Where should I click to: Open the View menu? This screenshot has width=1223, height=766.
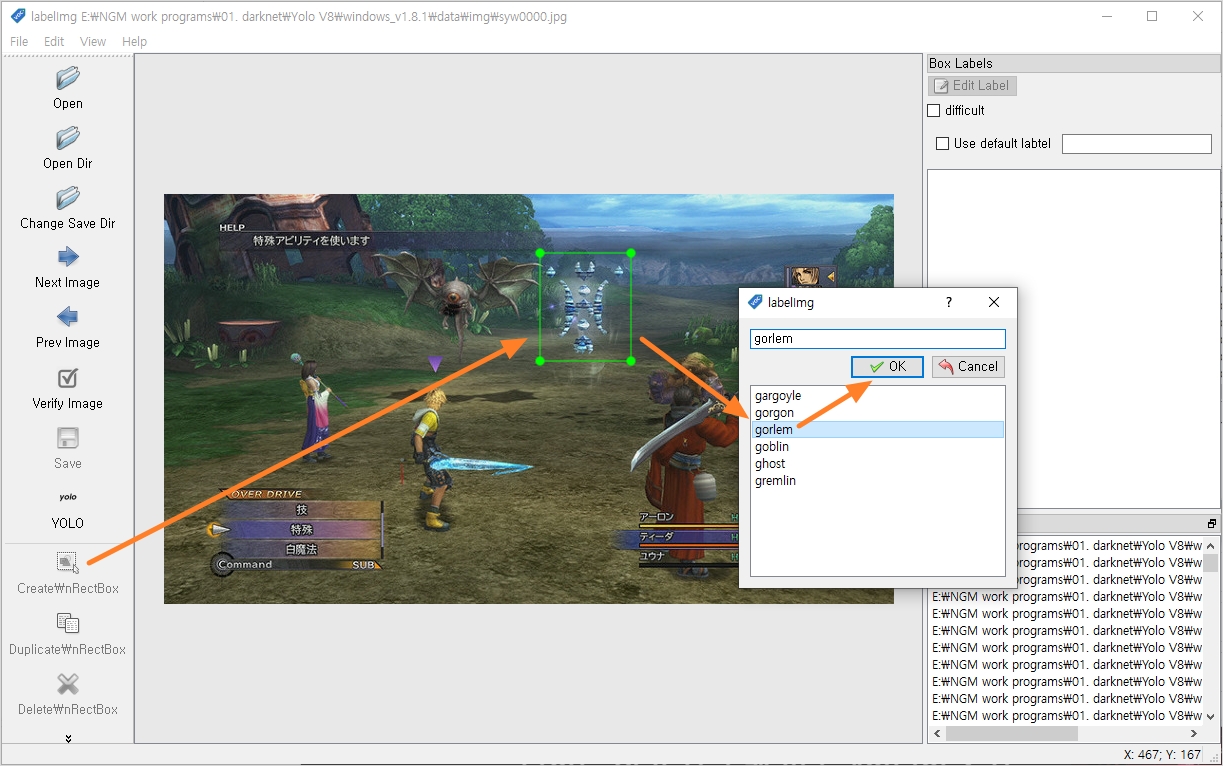pos(93,42)
